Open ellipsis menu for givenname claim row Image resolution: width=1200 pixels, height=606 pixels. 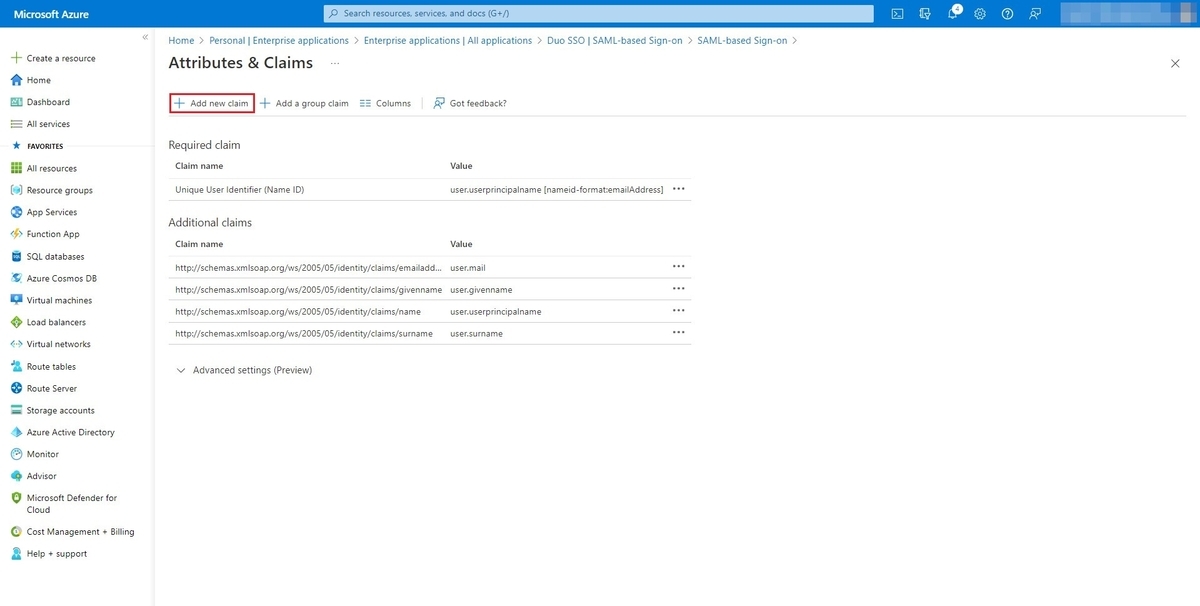679,289
